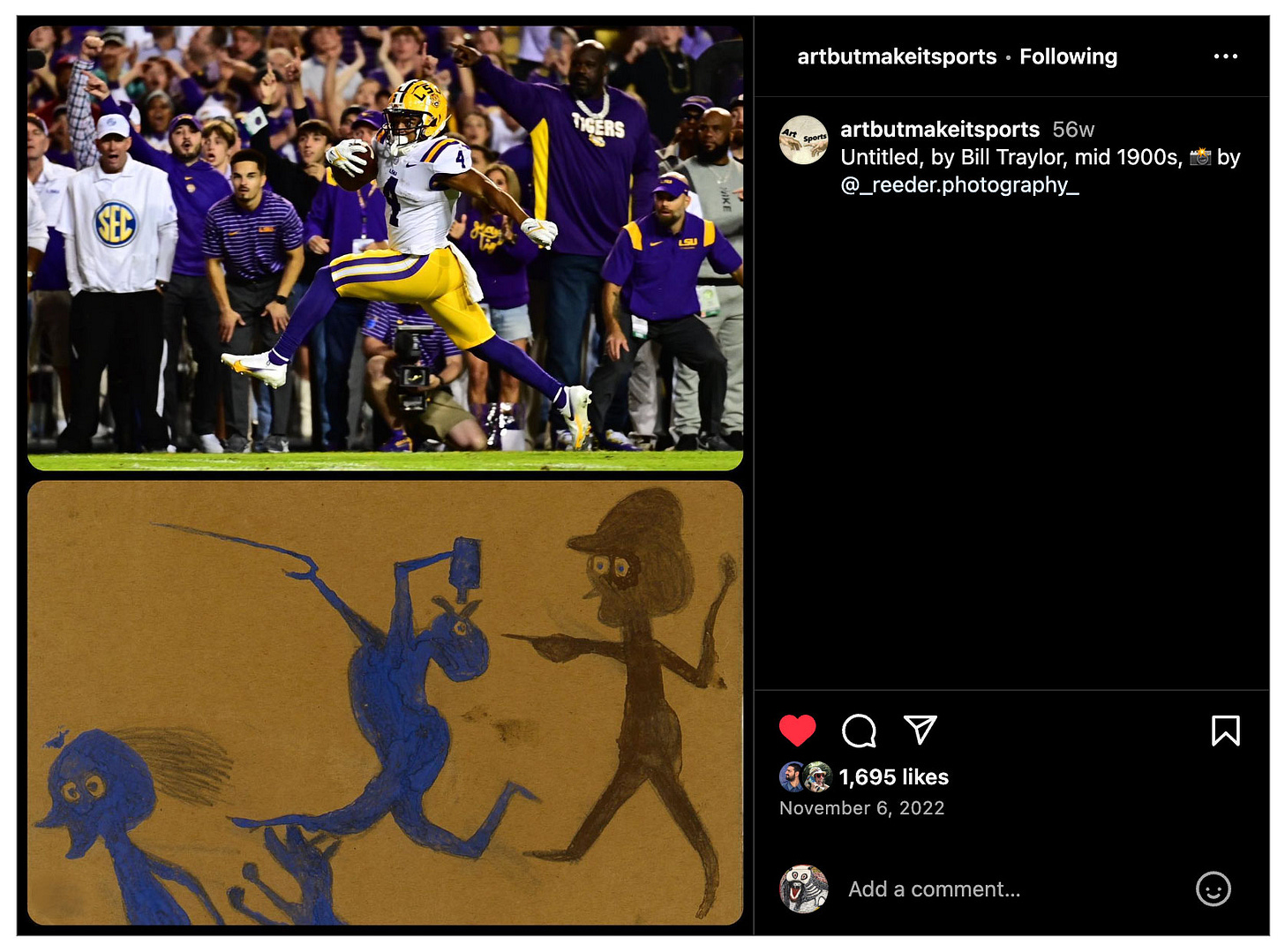Share post via paper plane icon
This screenshot has height=952, width=1285.
(920, 730)
